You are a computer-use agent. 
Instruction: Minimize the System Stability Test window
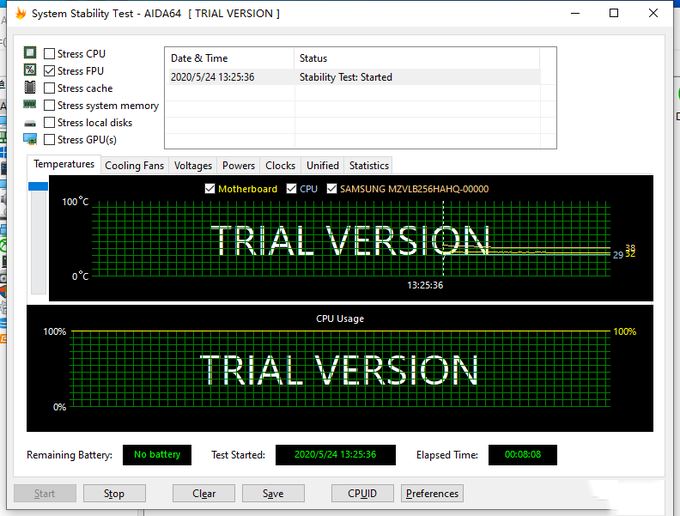pyautogui.click(x=575, y=13)
